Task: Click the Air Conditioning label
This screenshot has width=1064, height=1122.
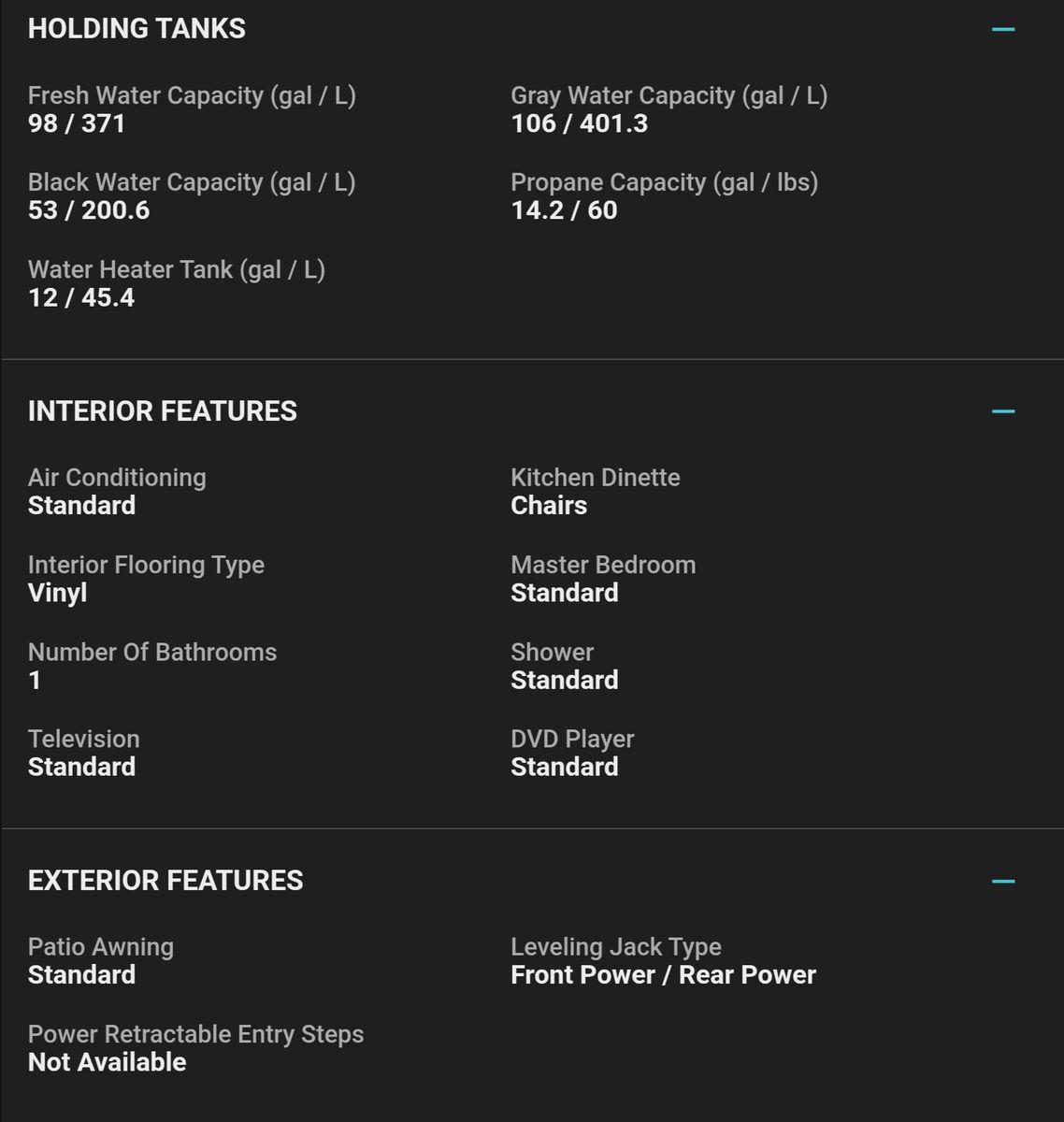Action: (x=117, y=478)
